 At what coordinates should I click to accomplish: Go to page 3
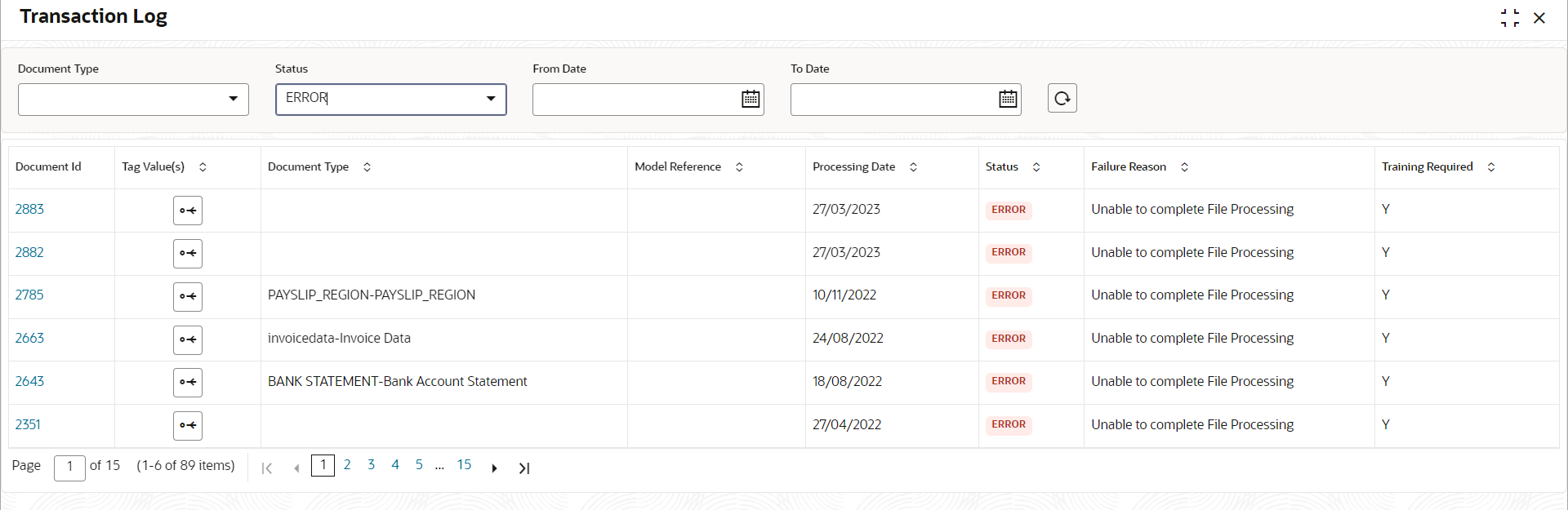[x=371, y=464]
